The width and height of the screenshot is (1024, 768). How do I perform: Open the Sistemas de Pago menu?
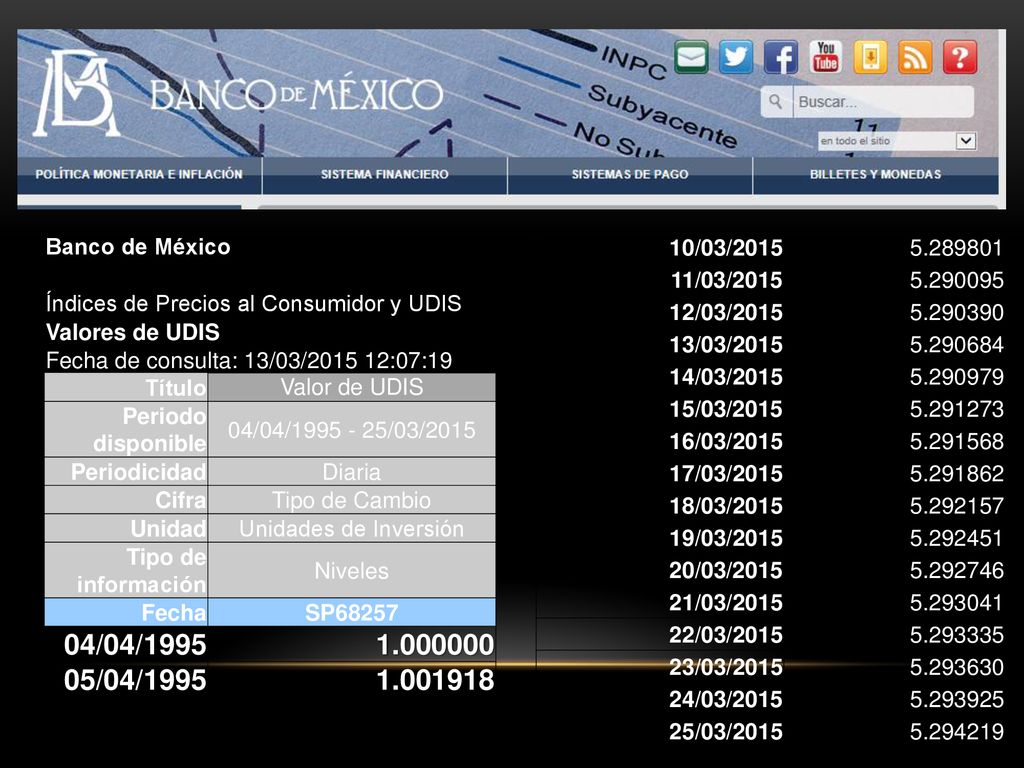pyautogui.click(x=630, y=174)
